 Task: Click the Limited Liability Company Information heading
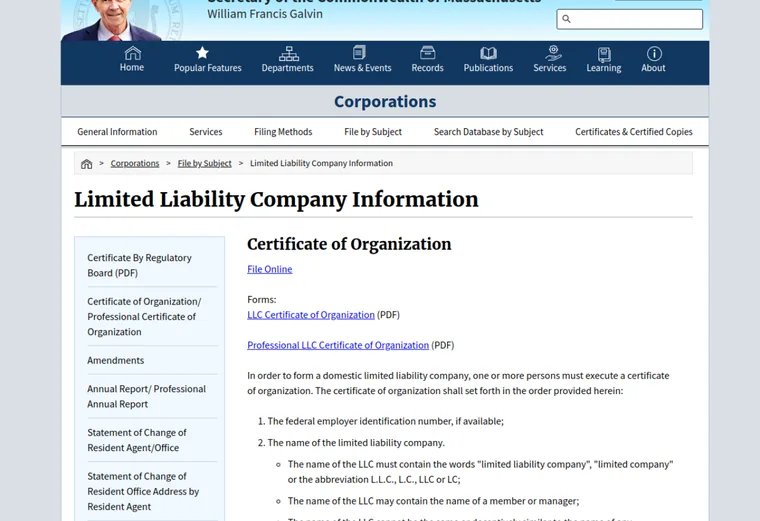(276, 200)
